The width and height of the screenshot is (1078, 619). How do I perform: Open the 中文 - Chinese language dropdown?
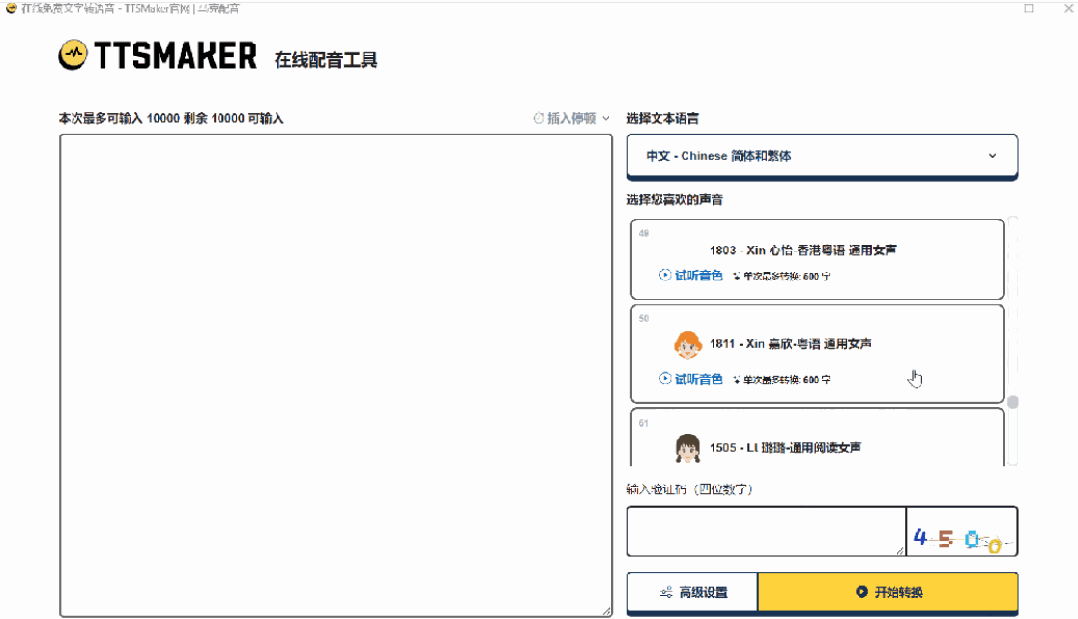pos(822,156)
